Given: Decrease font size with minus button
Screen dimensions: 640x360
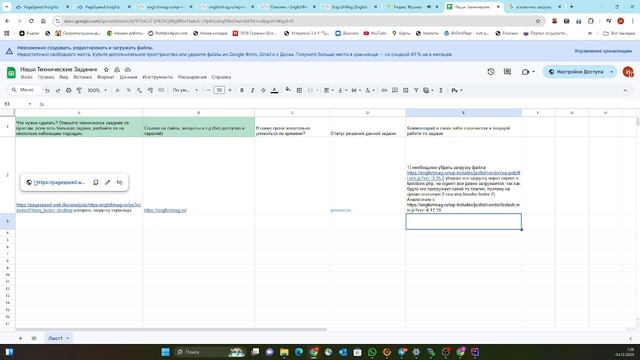Looking at the screenshot, I should pos(209,90).
